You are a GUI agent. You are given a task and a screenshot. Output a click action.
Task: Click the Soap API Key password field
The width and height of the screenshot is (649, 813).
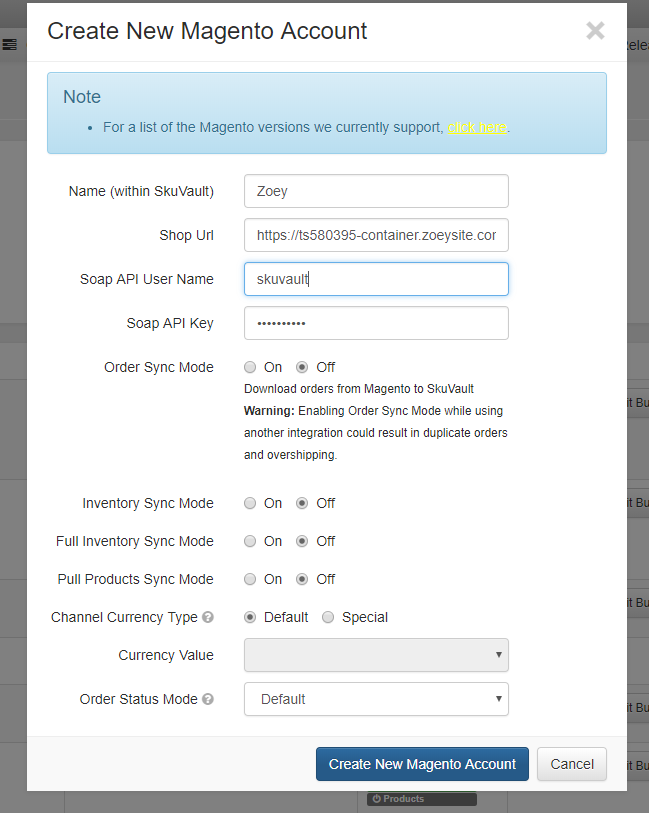click(x=376, y=323)
